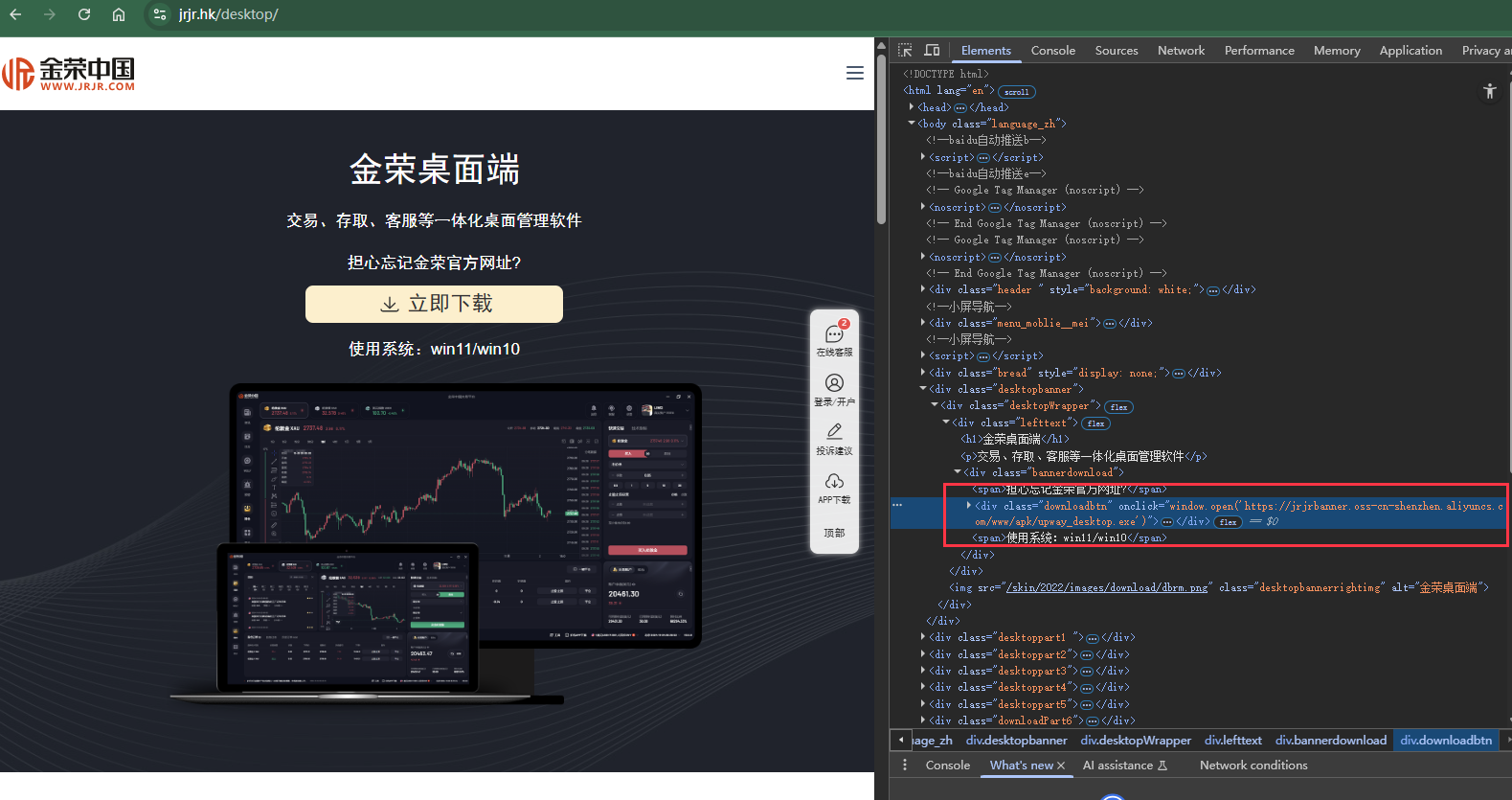Click the login/open account icon
The width and height of the screenshot is (1512, 800).
(834, 383)
